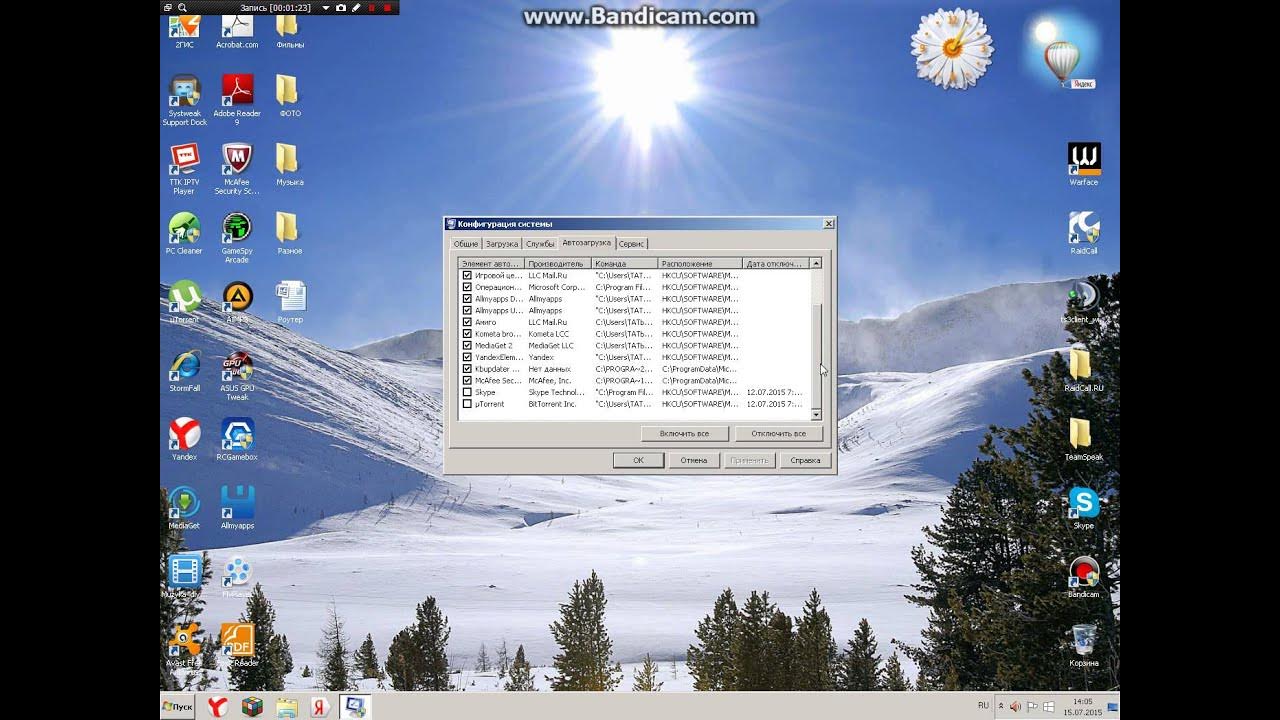The image size is (1280, 720).
Task: Enable Skype startup item checkbox
Action: (467, 393)
